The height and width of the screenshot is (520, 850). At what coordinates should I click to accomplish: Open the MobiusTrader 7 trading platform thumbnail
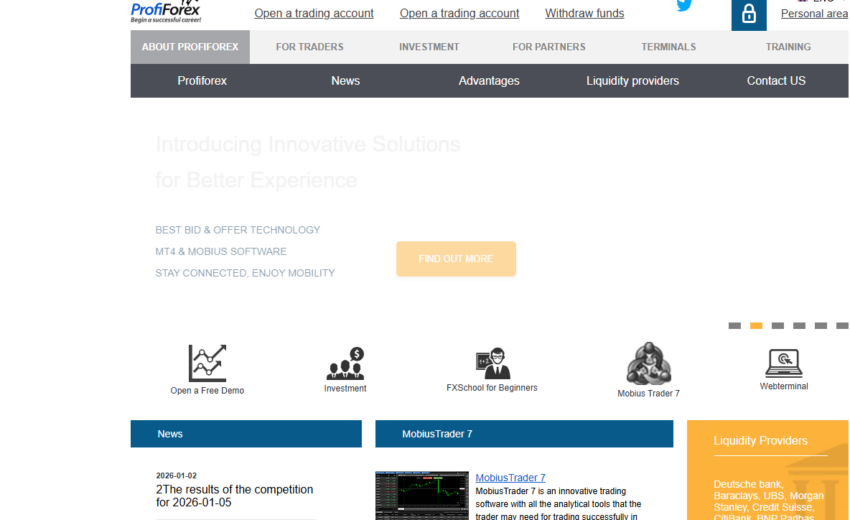pyautogui.click(x=422, y=496)
